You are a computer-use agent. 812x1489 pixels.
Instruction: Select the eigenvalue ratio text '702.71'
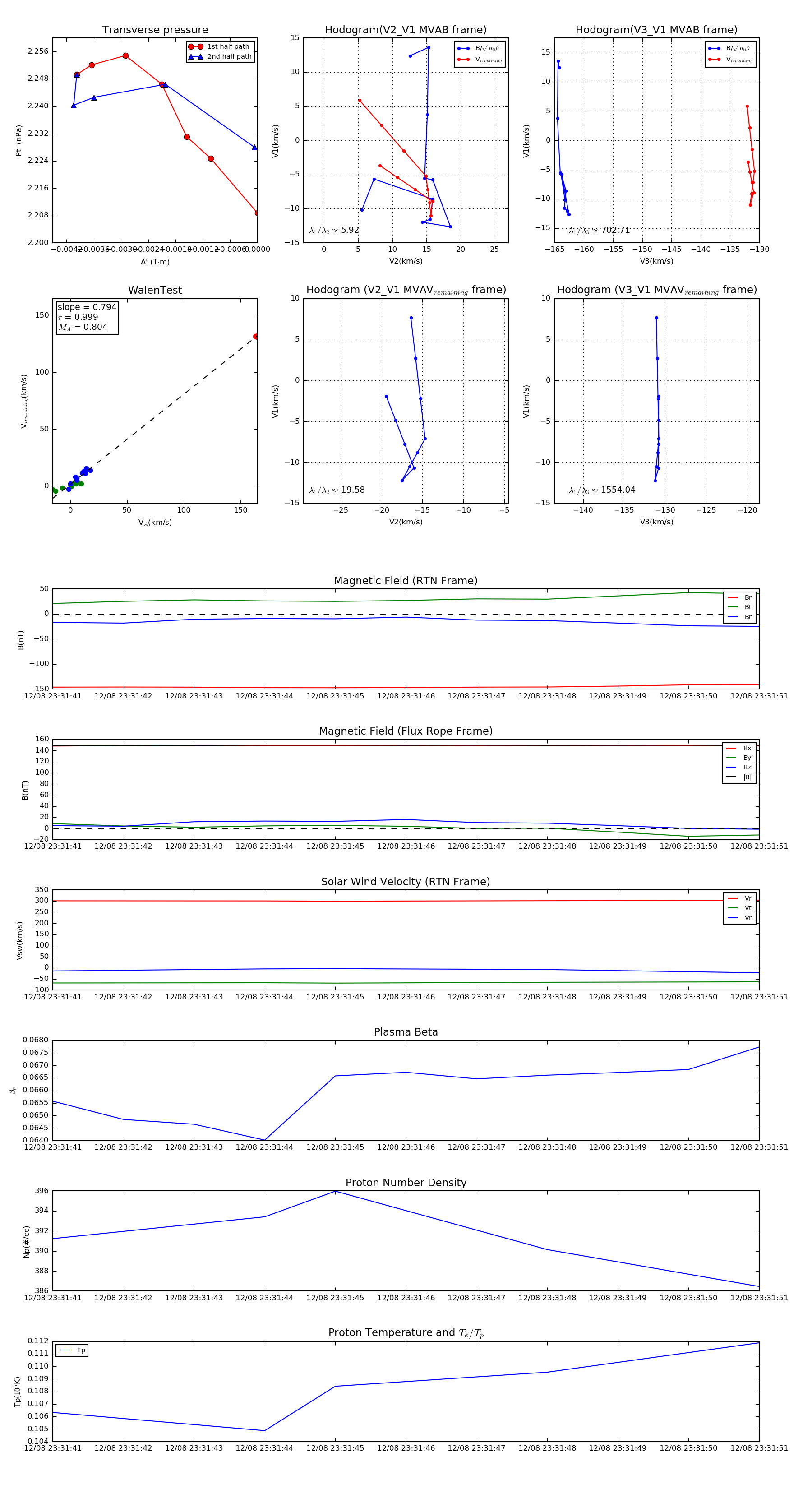(615, 230)
